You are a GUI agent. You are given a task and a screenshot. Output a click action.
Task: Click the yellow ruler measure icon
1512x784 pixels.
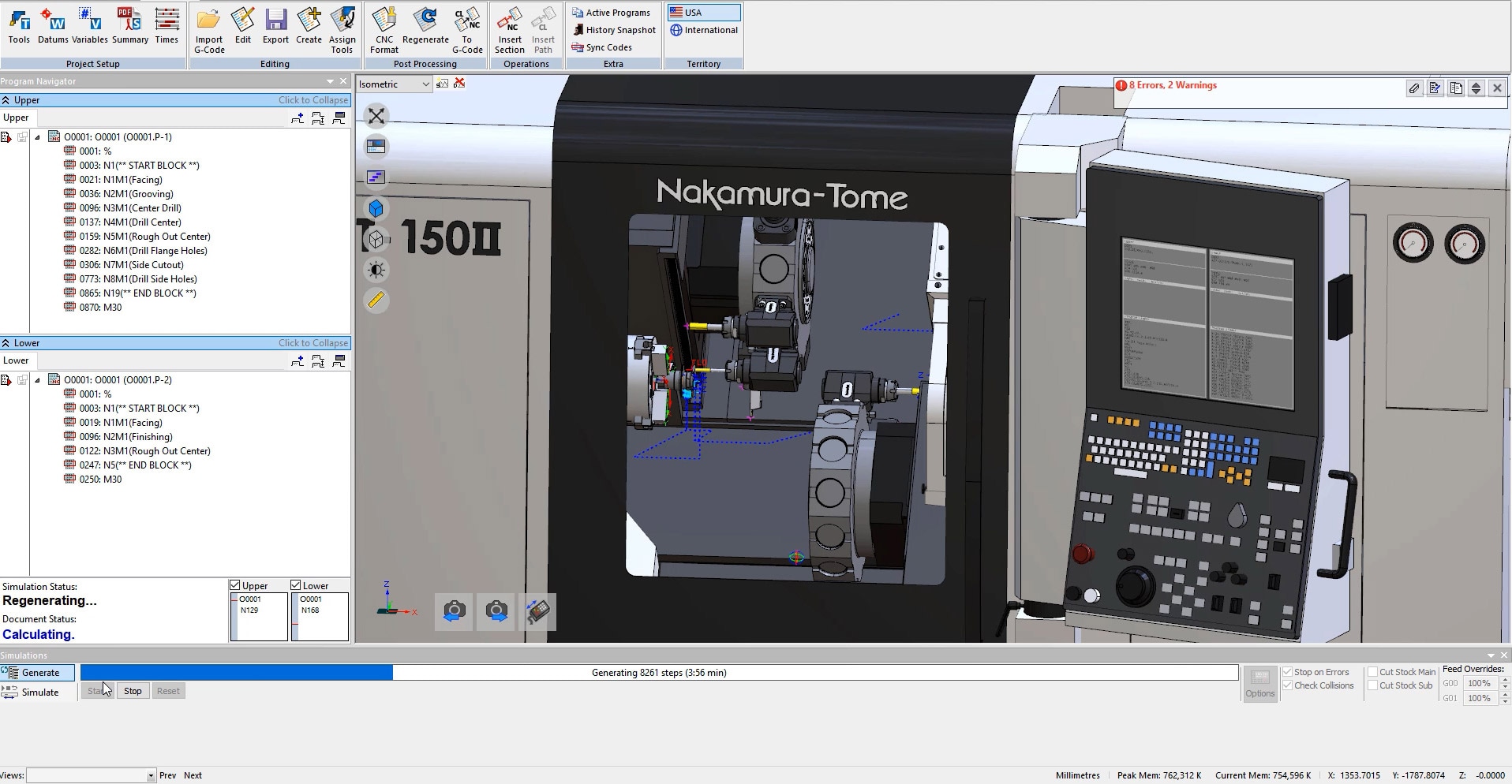(376, 301)
